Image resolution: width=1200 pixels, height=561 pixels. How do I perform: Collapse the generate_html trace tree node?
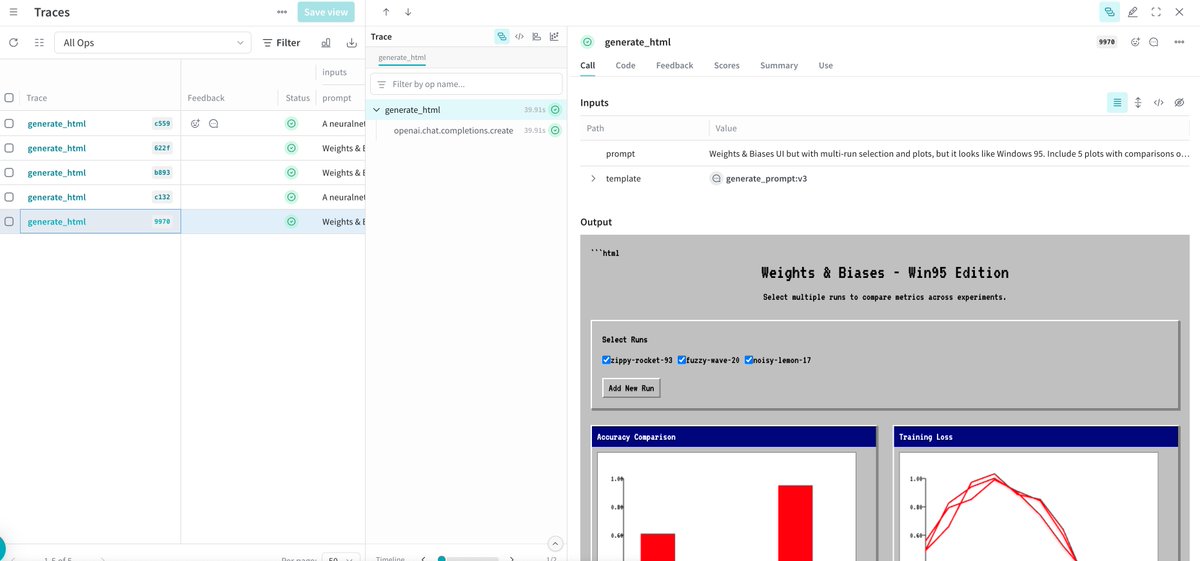[x=376, y=110]
